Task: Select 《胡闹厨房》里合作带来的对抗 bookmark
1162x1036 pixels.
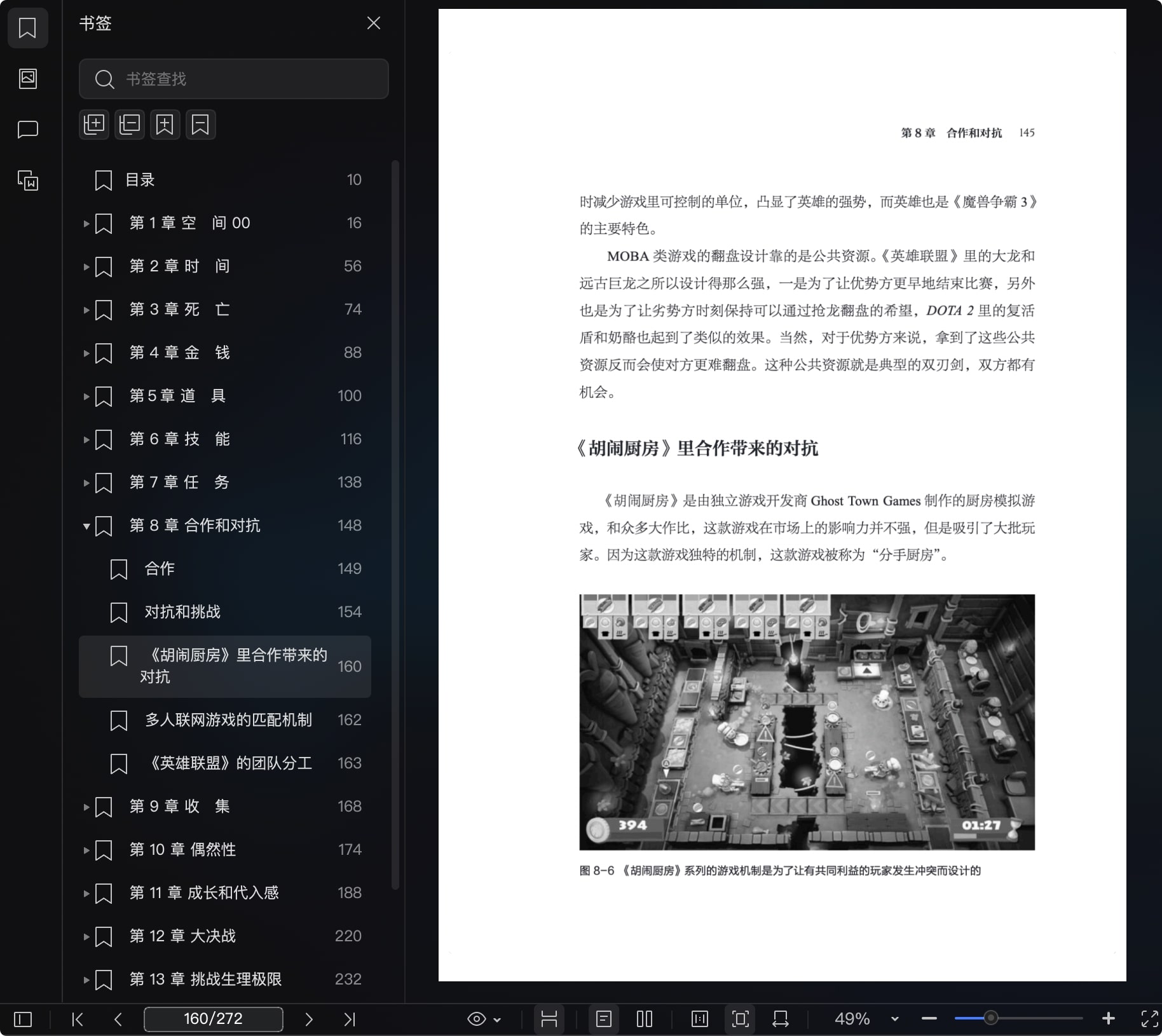Action: [x=225, y=666]
